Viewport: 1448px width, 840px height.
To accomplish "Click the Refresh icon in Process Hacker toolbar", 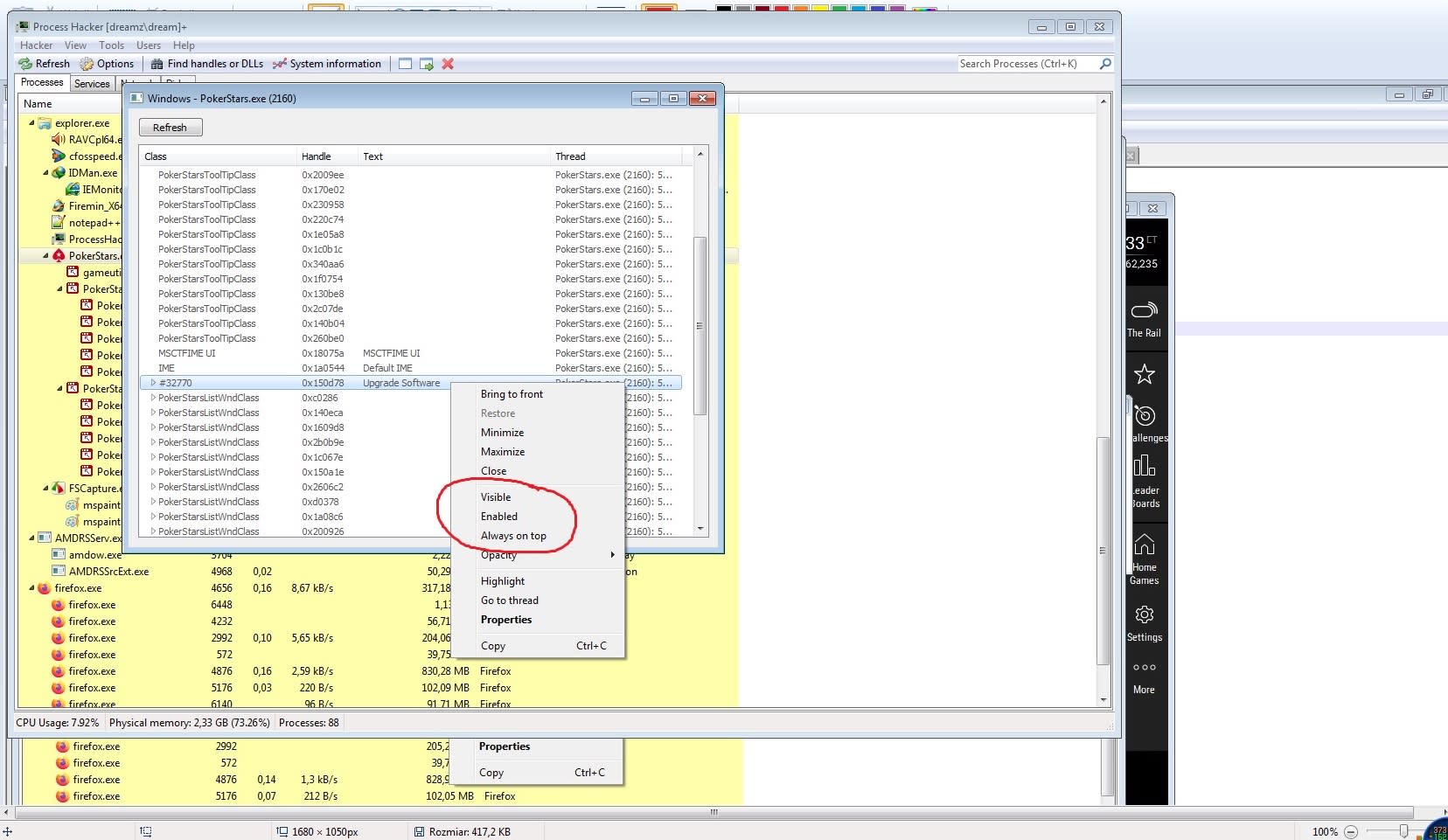I will point(25,64).
